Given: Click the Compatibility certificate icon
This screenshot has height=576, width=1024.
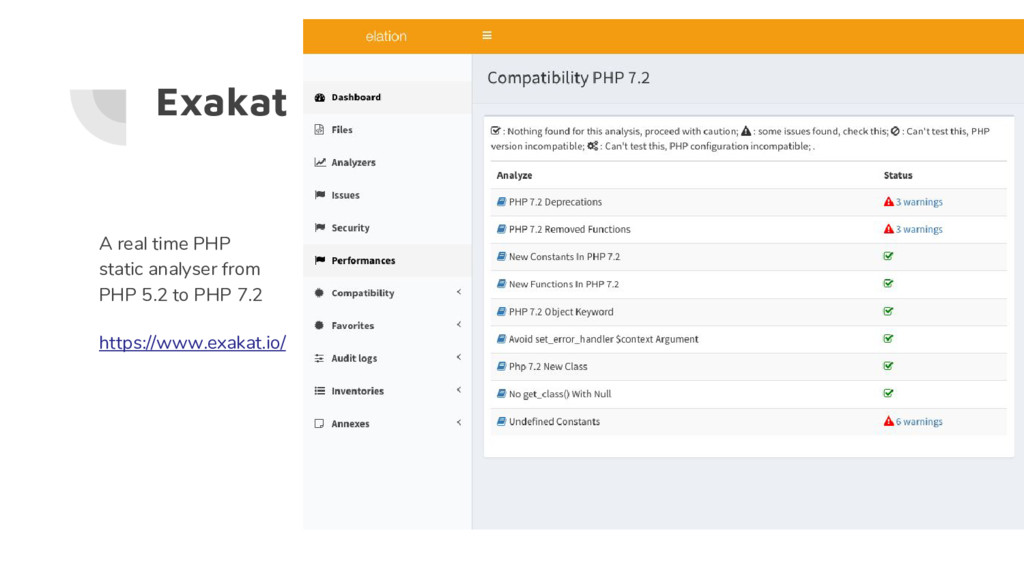Looking at the screenshot, I should (319, 293).
